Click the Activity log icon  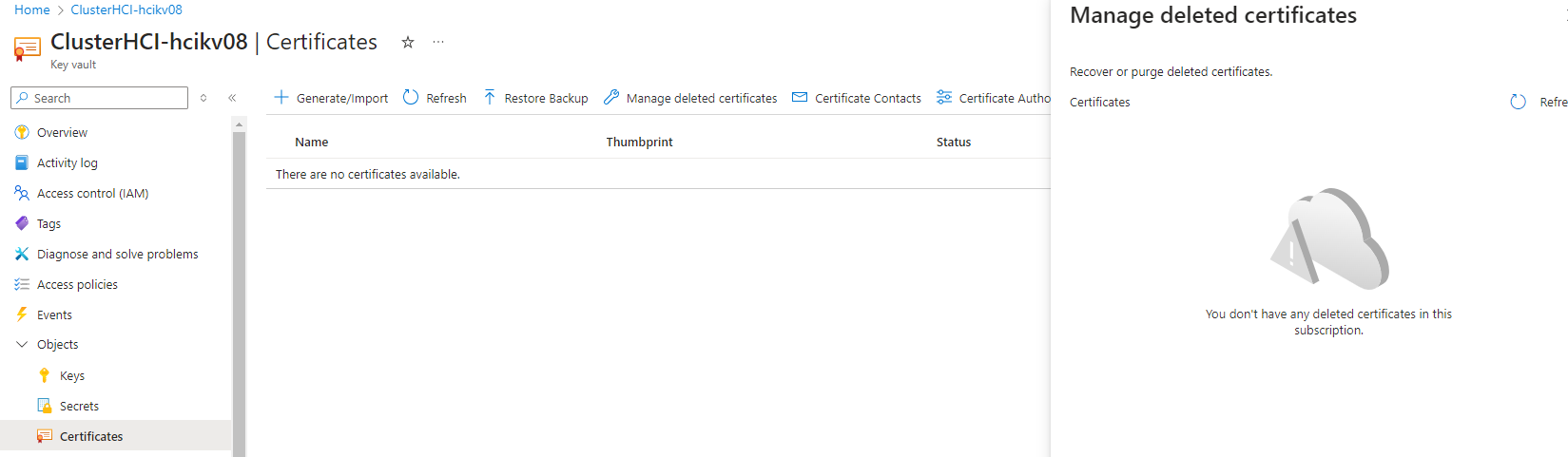[22, 162]
